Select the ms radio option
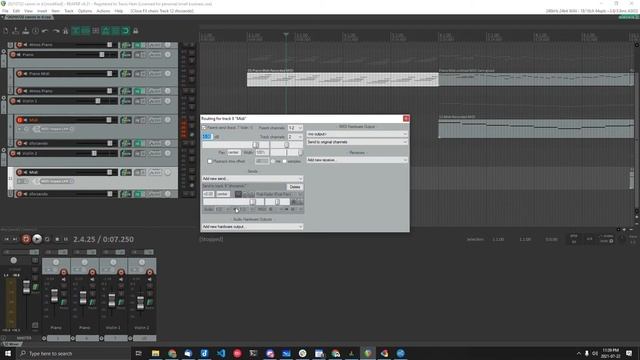The image size is (640, 360). [273, 161]
